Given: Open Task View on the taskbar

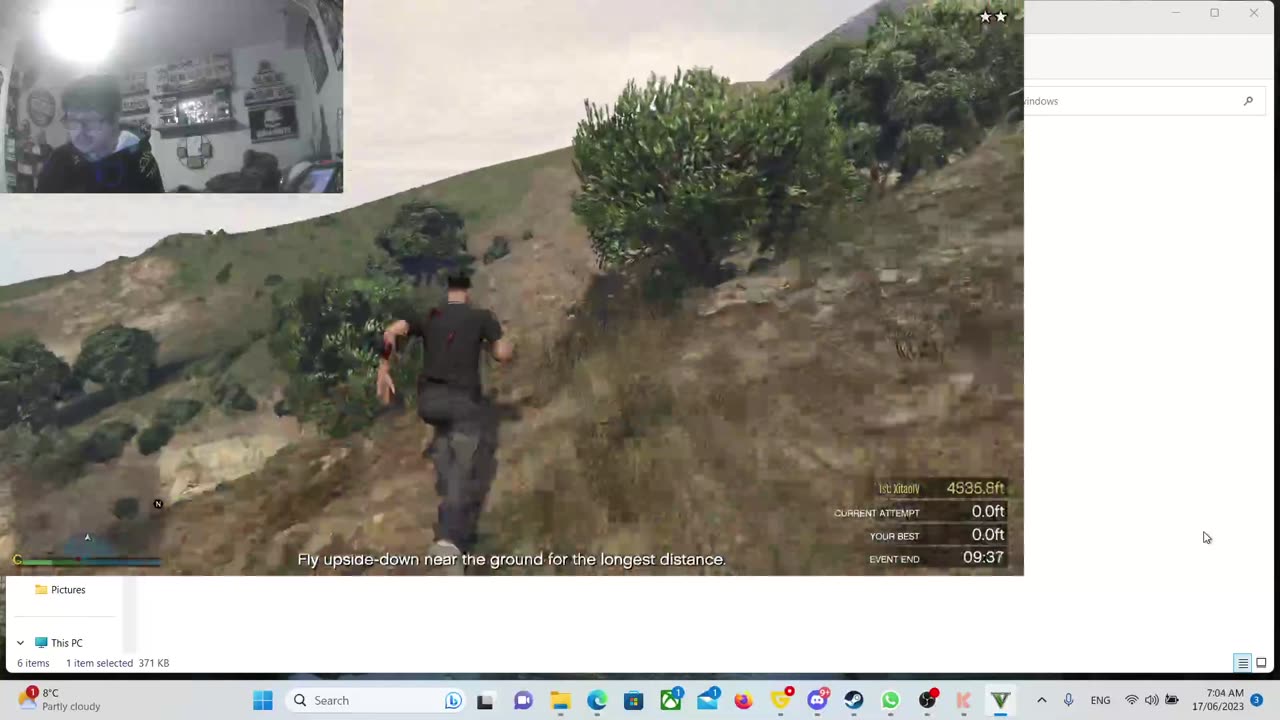Looking at the screenshot, I should [x=485, y=700].
